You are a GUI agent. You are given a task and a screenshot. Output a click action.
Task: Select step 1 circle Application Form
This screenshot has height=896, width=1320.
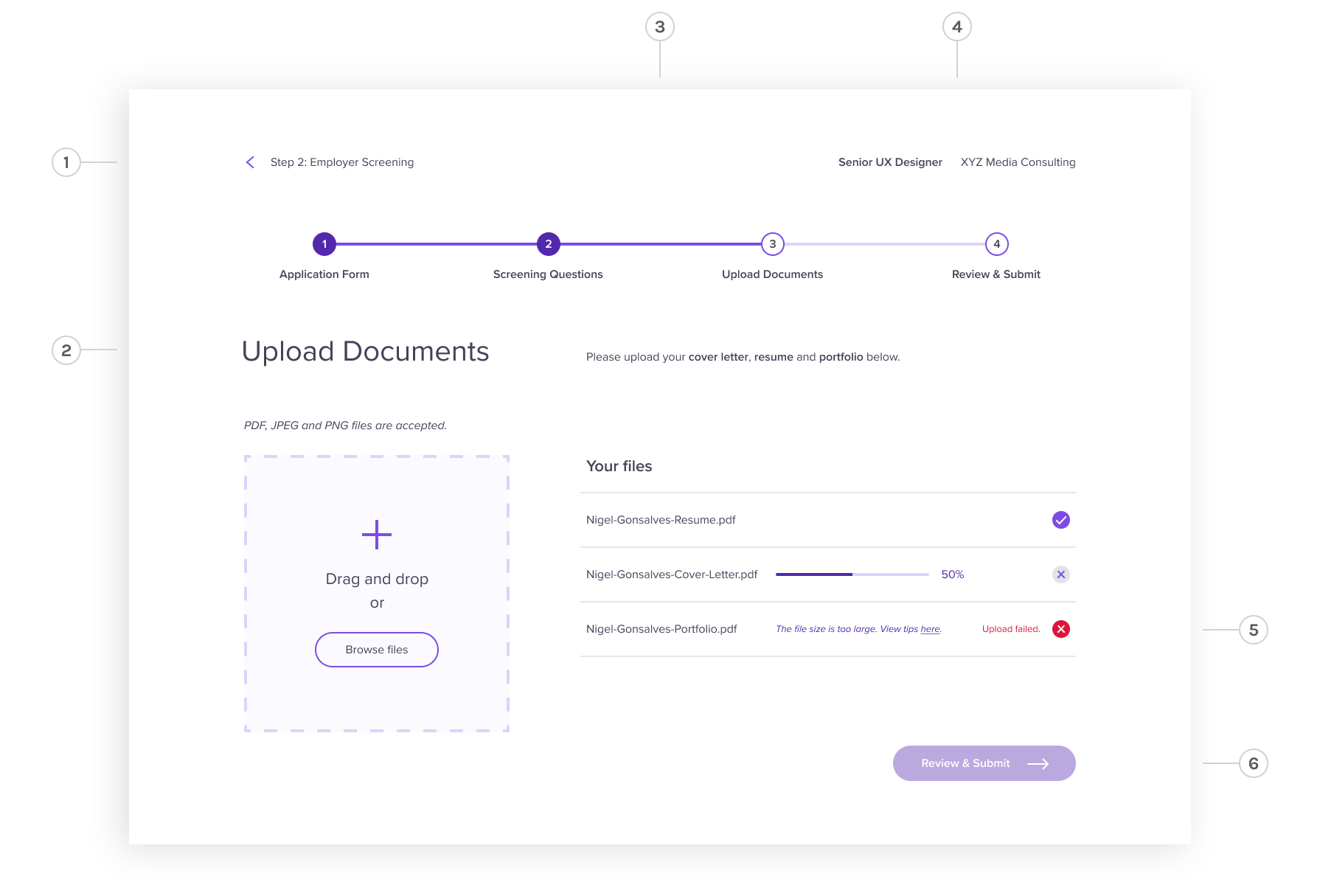(x=324, y=243)
